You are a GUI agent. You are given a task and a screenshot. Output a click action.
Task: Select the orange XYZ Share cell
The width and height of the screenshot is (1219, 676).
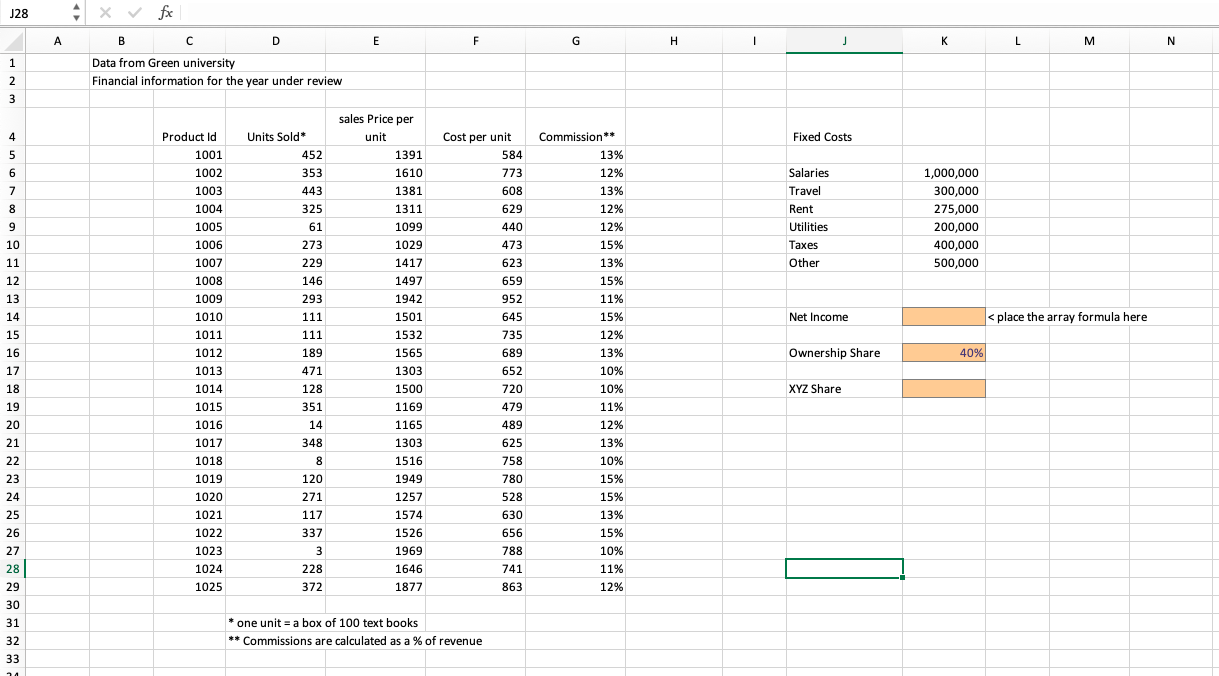pyautogui.click(x=943, y=388)
